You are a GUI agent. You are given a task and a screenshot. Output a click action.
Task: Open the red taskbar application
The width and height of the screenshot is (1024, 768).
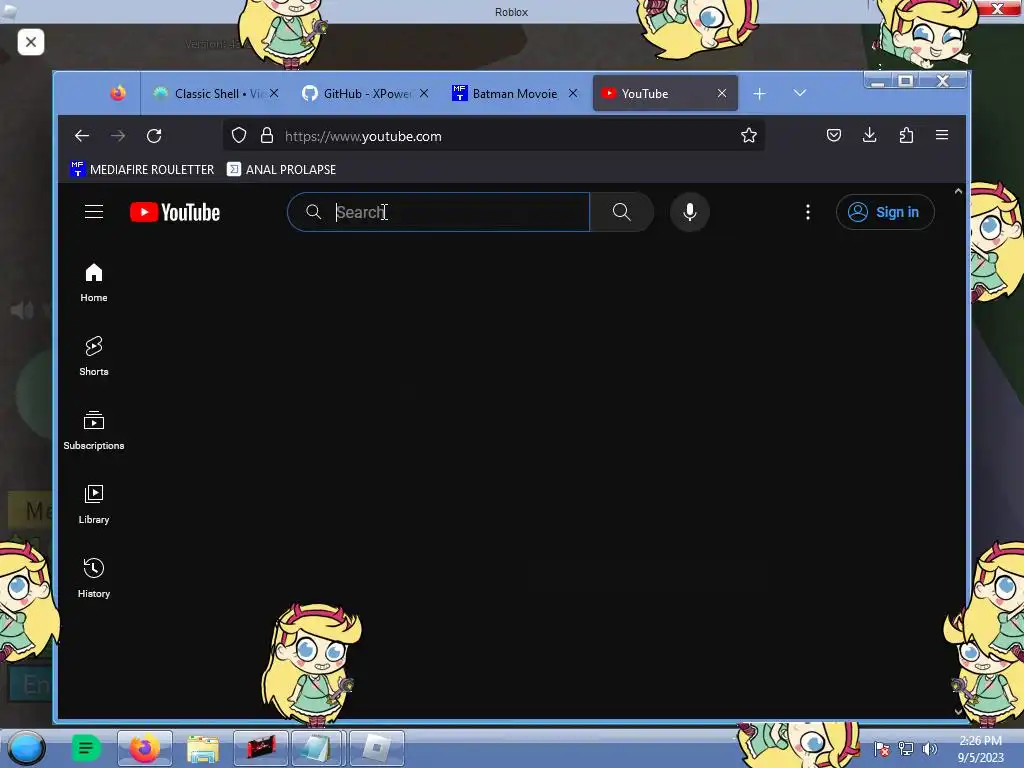pyautogui.click(x=261, y=748)
